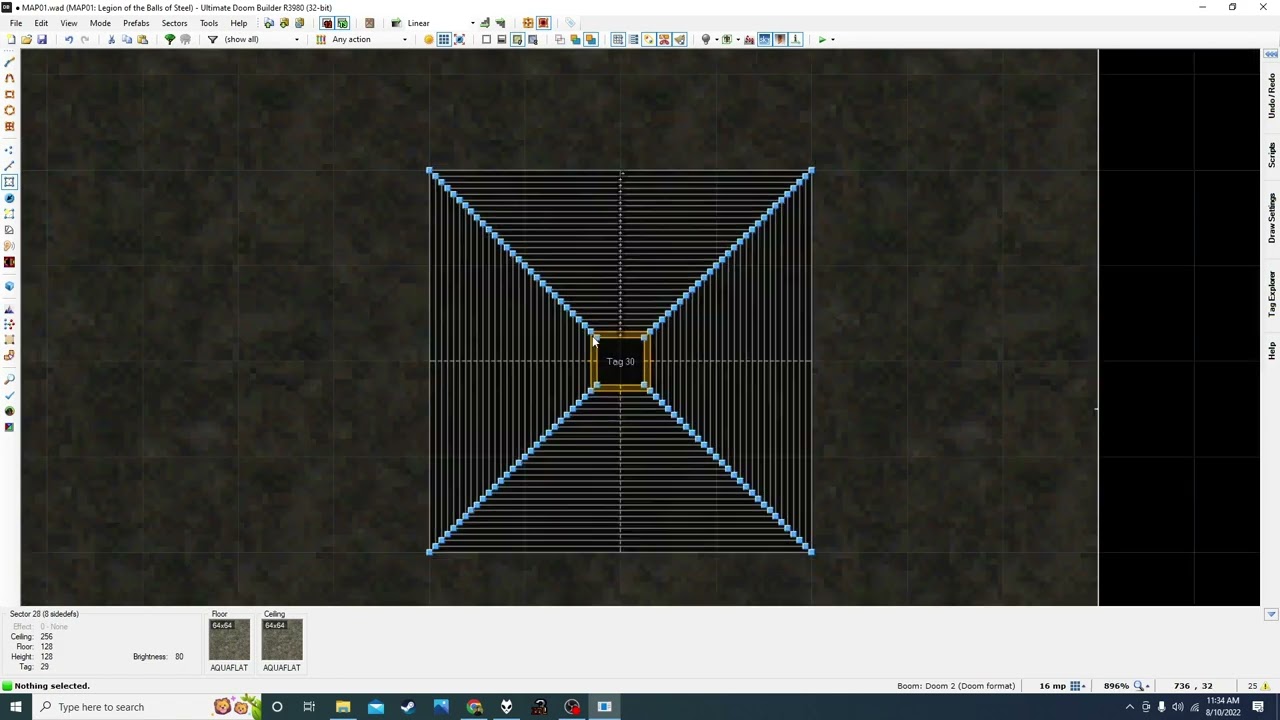Expand the model rendering dropdown arrow
The image size is (1280, 720).
click(738, 39)
